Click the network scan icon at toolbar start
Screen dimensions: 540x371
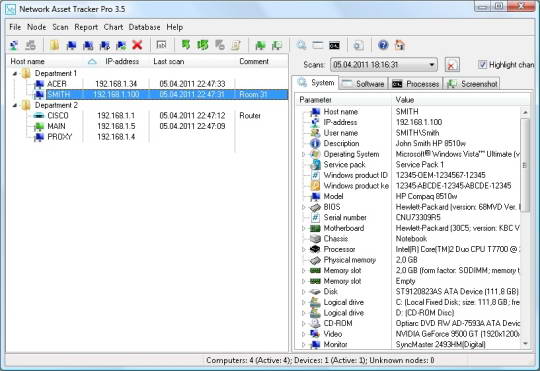pos(14,45)
